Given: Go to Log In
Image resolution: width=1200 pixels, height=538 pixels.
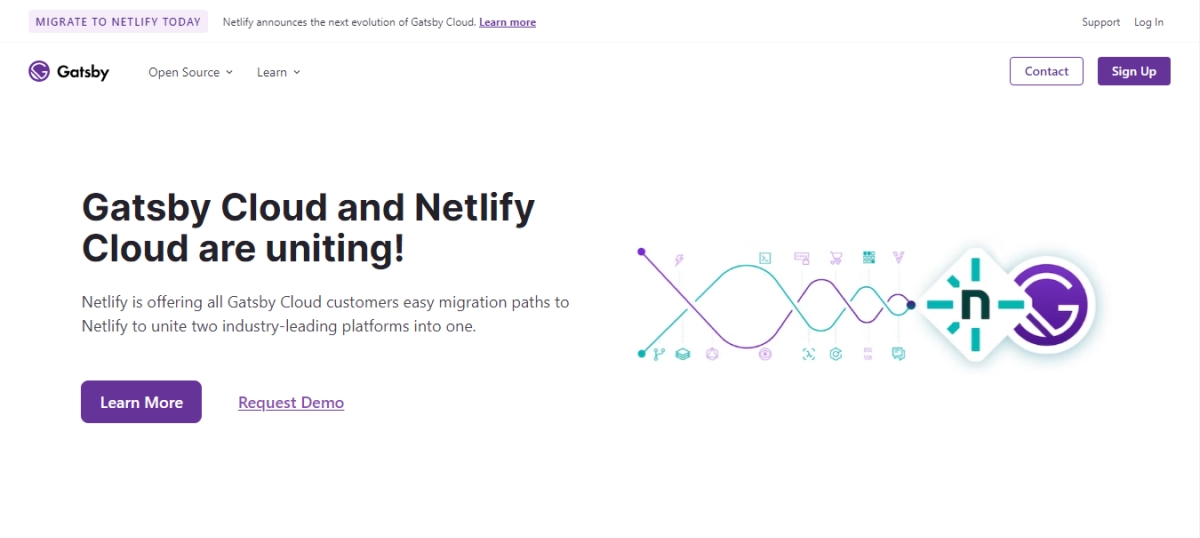Looking at the screenshot, I should 1148,22.
